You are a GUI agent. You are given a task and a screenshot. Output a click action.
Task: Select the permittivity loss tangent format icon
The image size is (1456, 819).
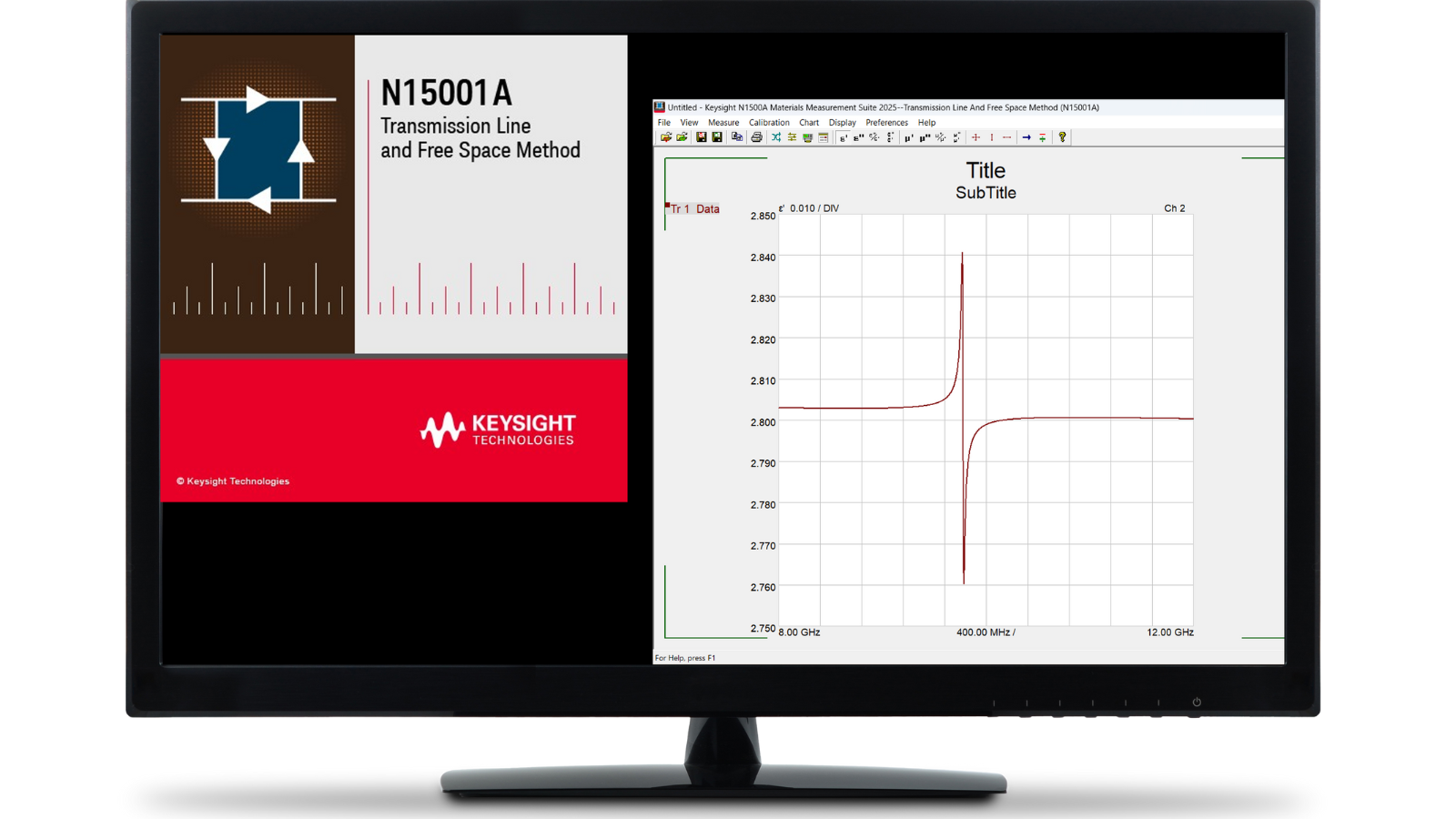(875, 137)
